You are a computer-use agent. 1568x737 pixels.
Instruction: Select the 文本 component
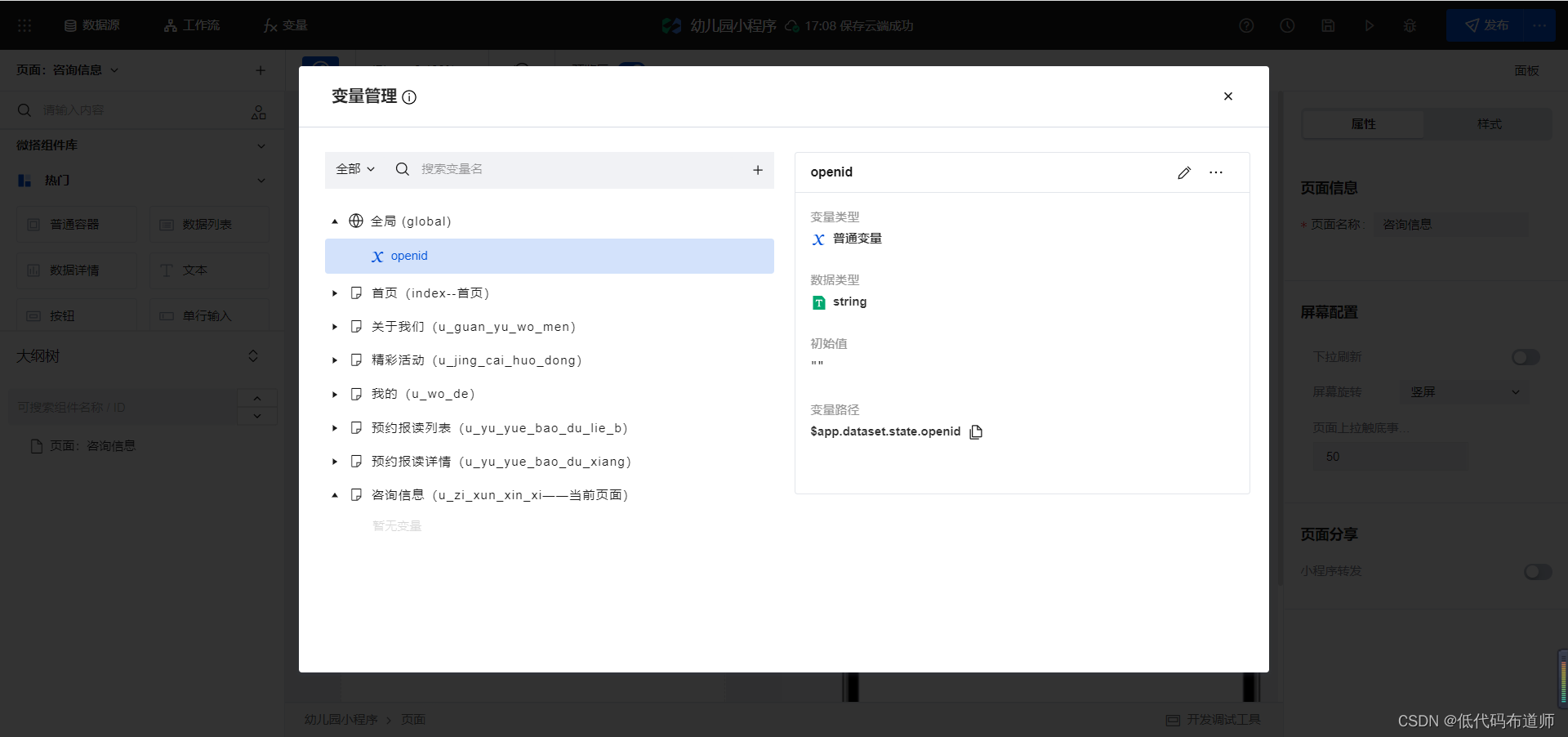pos(209,270)
